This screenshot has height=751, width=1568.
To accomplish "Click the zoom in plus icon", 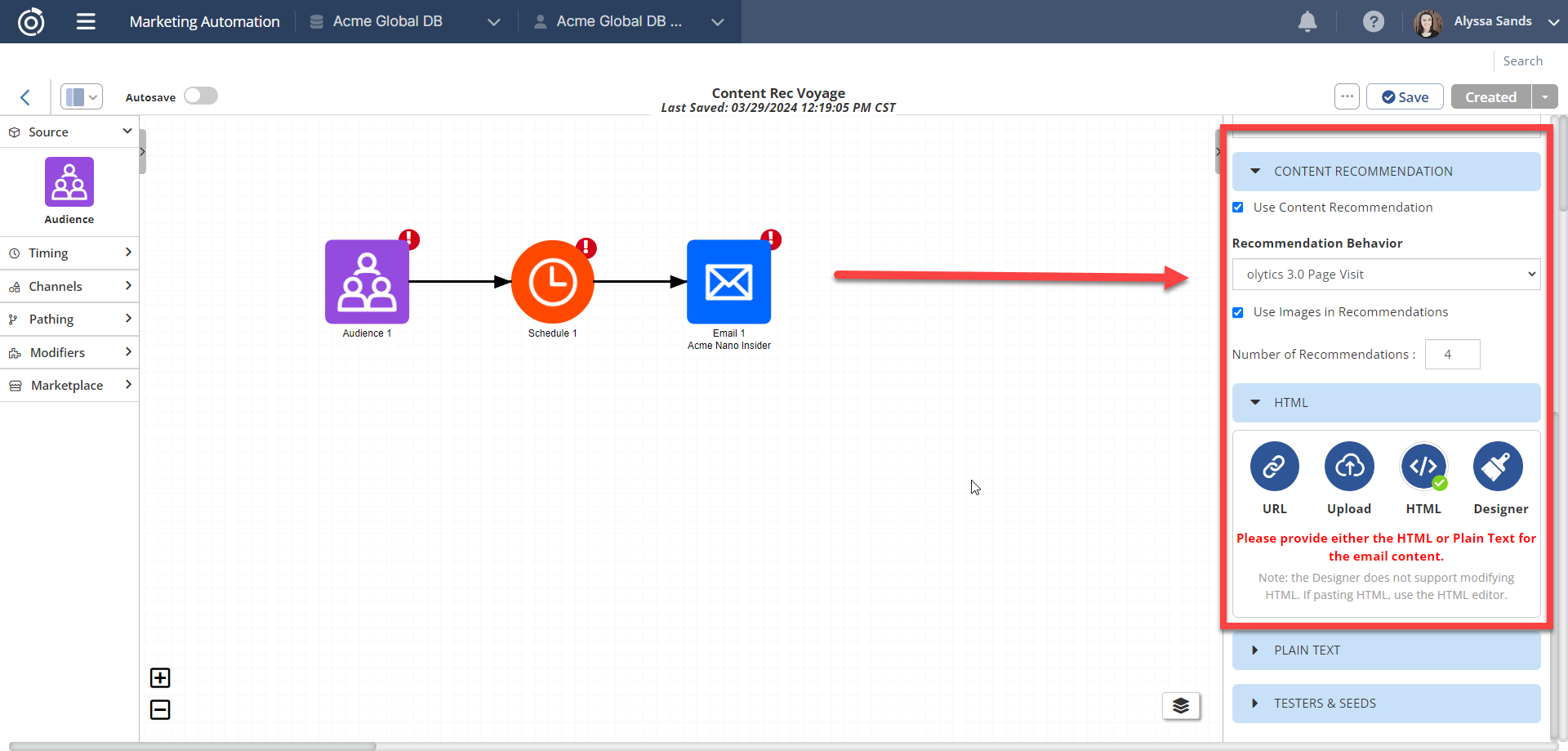I will pos(160,677).
